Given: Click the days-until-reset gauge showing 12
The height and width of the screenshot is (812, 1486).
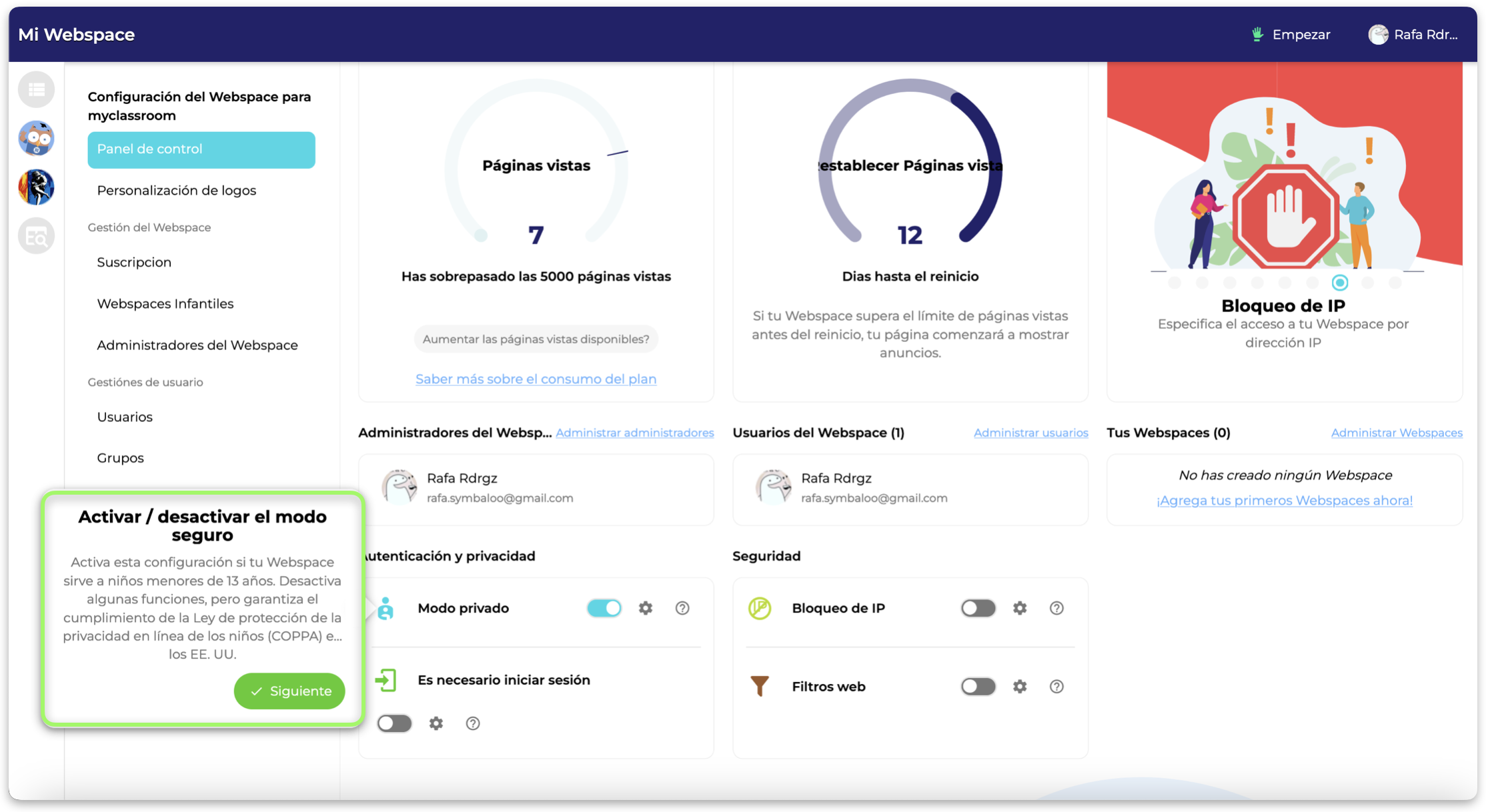Looking at the screenshot, I should (910, 162).
